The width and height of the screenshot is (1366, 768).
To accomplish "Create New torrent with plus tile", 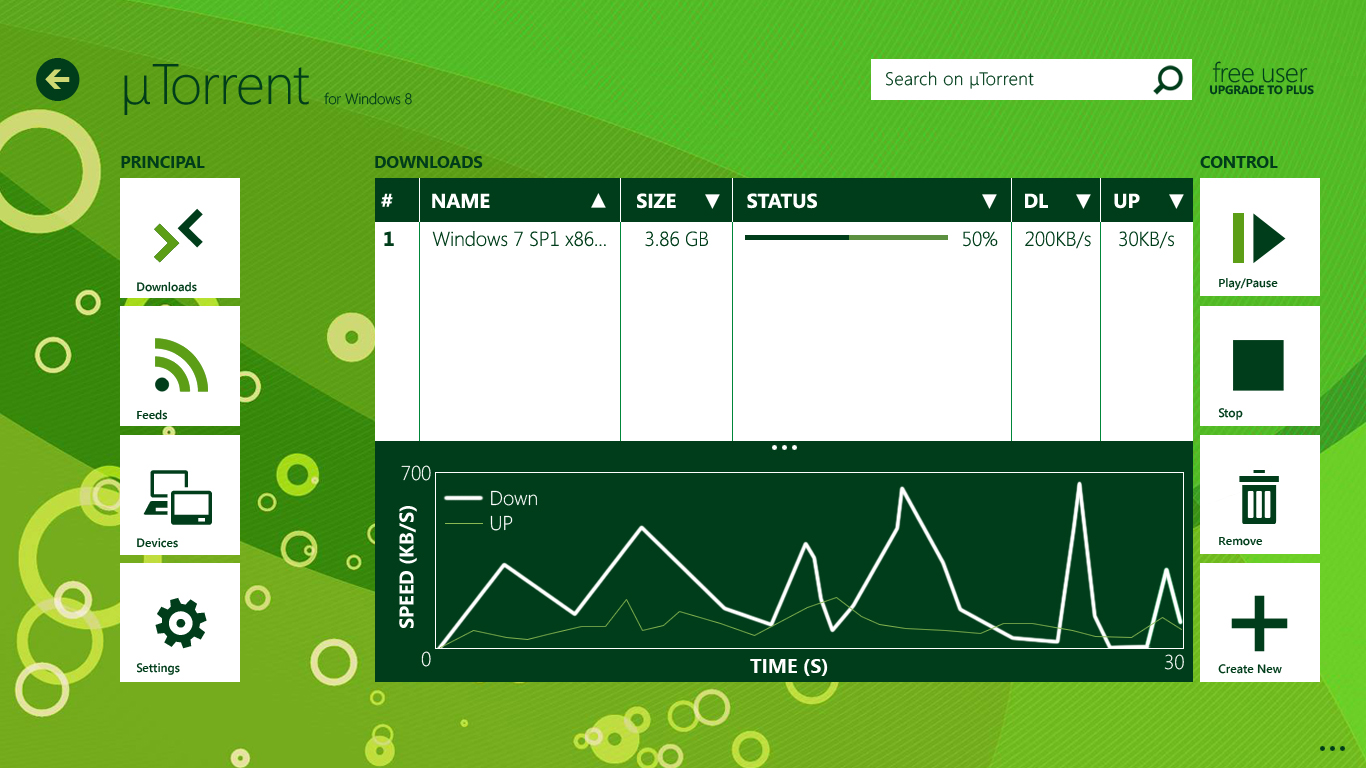I will point(1260,622).
